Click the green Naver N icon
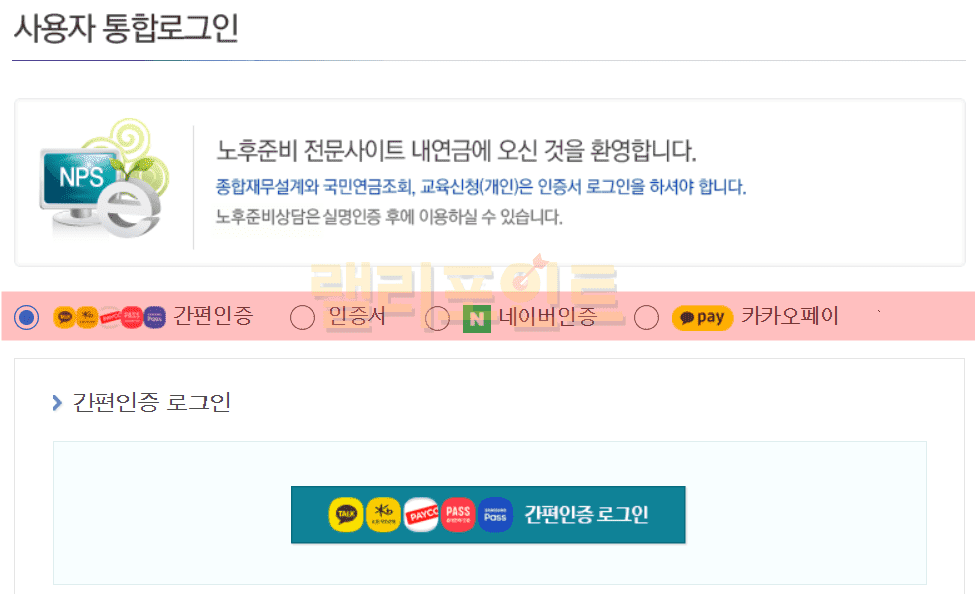Screen dimensions: 975x594 (478, 318)
